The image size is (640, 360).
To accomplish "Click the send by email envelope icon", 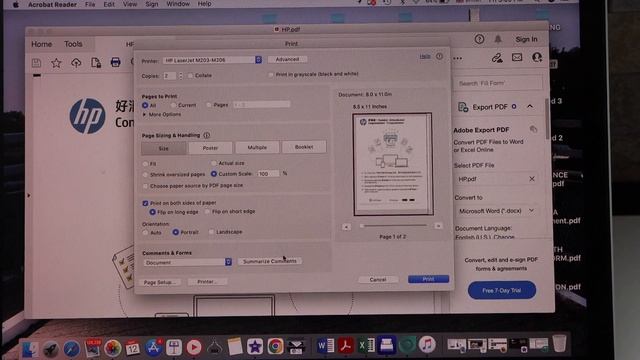I will point(517,58).
